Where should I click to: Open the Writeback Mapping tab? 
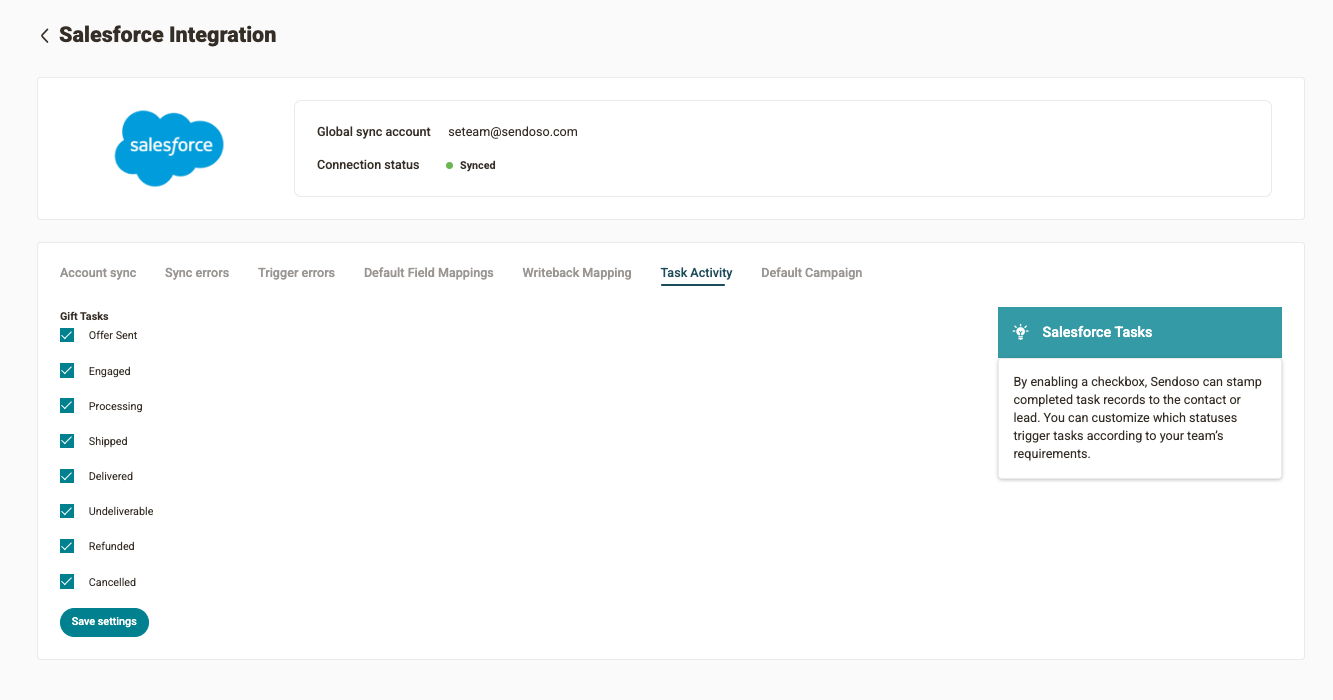point(577,273)
